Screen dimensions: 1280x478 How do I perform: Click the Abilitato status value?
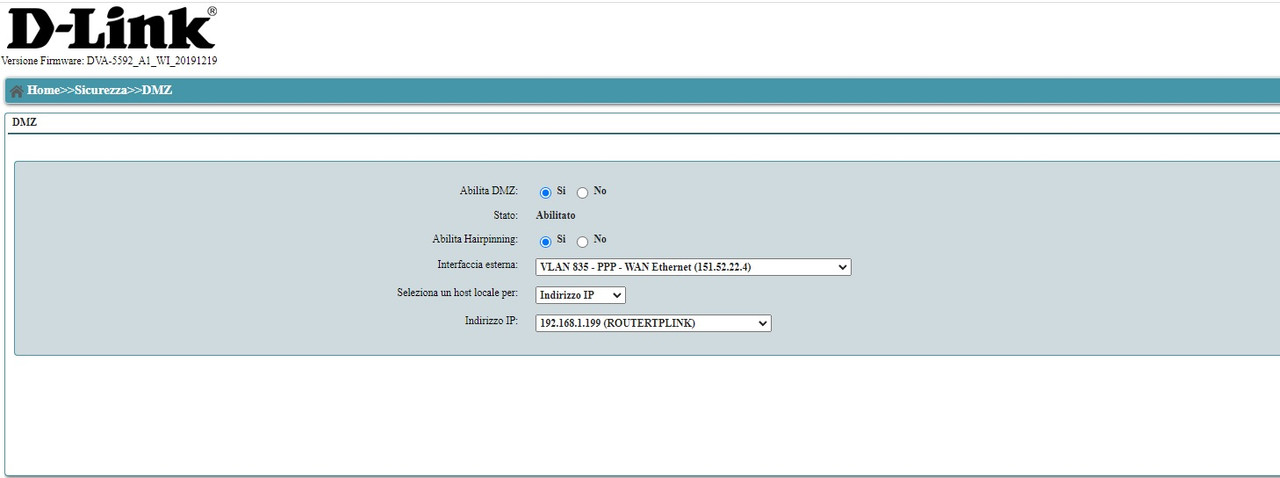click(x=555, y=215)
